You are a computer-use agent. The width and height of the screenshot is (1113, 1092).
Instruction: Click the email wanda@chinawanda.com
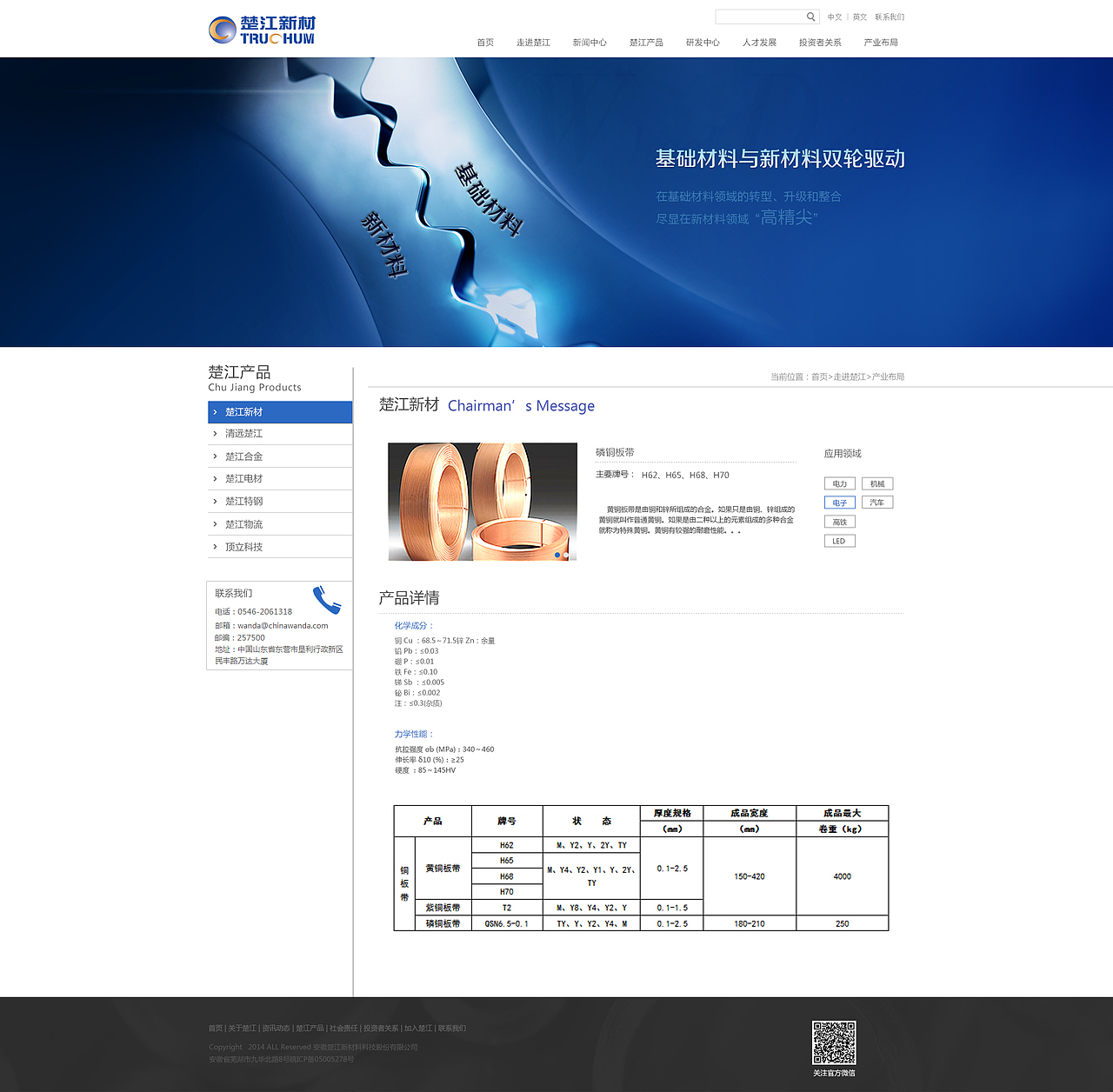tap(283, 626)
